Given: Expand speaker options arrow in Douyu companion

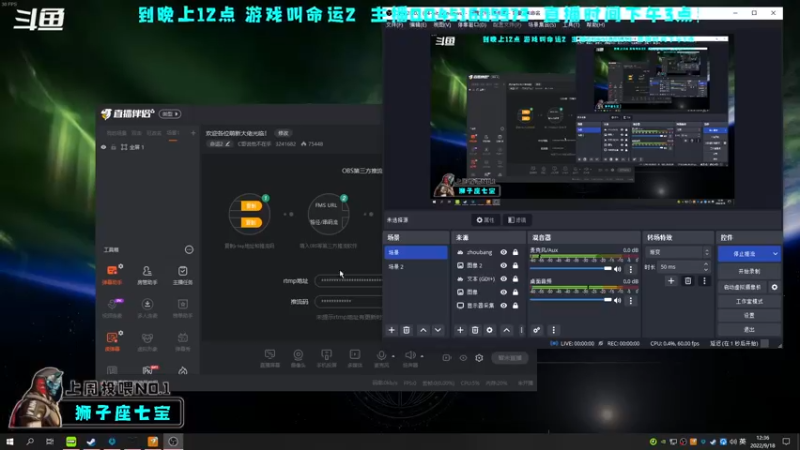Looking at the screenshot, I should coord(422,356).
